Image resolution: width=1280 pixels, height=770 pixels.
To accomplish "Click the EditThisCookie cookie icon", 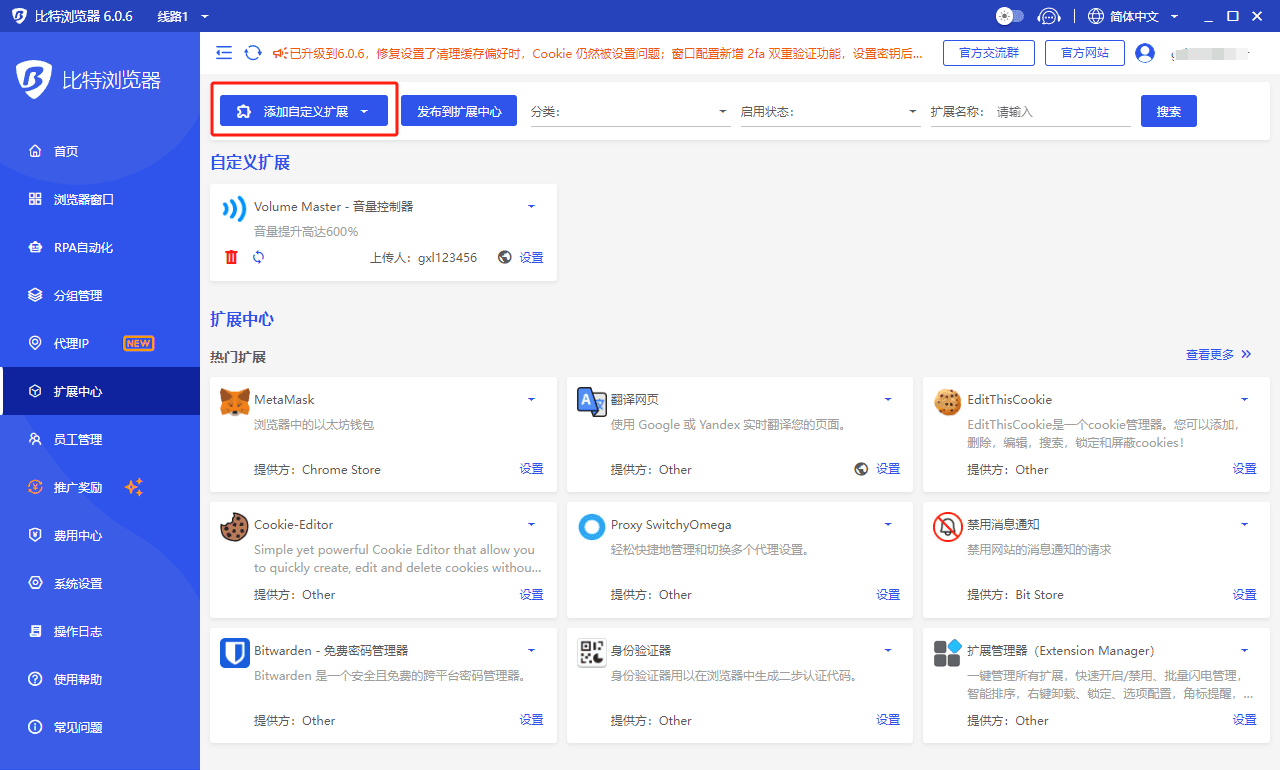I will [948, 402].
